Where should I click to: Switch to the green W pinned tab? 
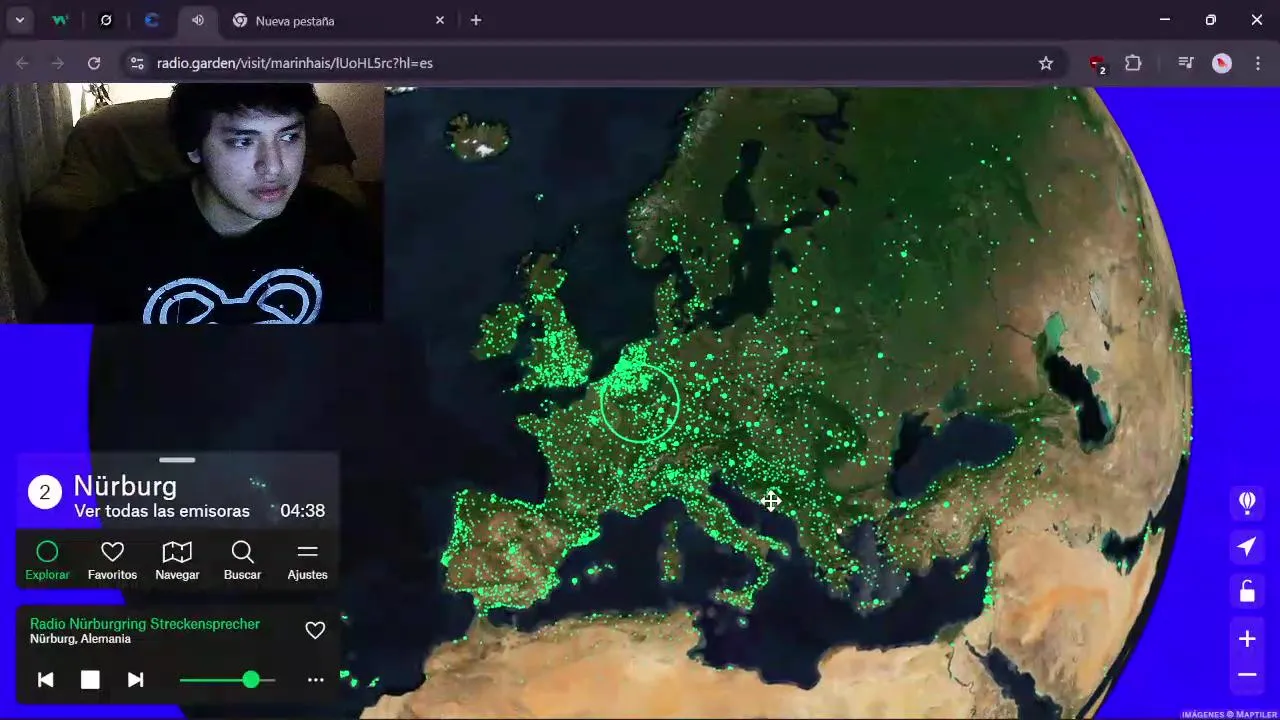pyautogui.click(x=60, y=20)
